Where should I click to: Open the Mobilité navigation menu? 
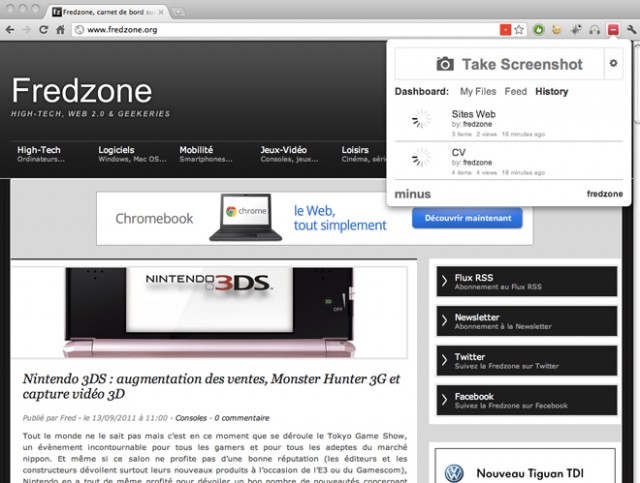point(206,154)
